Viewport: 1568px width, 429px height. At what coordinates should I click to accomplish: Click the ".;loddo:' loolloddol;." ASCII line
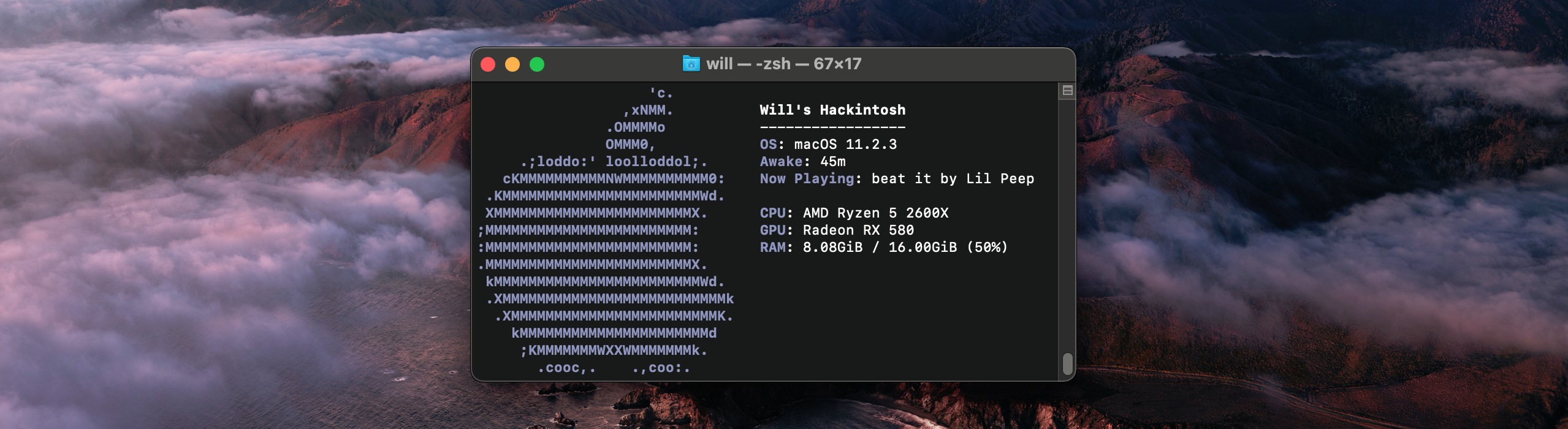click(x=614, y=162)
